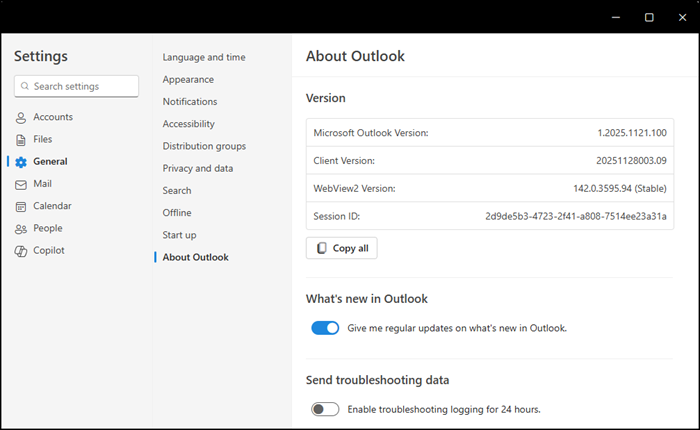700x430 pixels.
Task: Open Start up settings page
Action: coord(179,235)
